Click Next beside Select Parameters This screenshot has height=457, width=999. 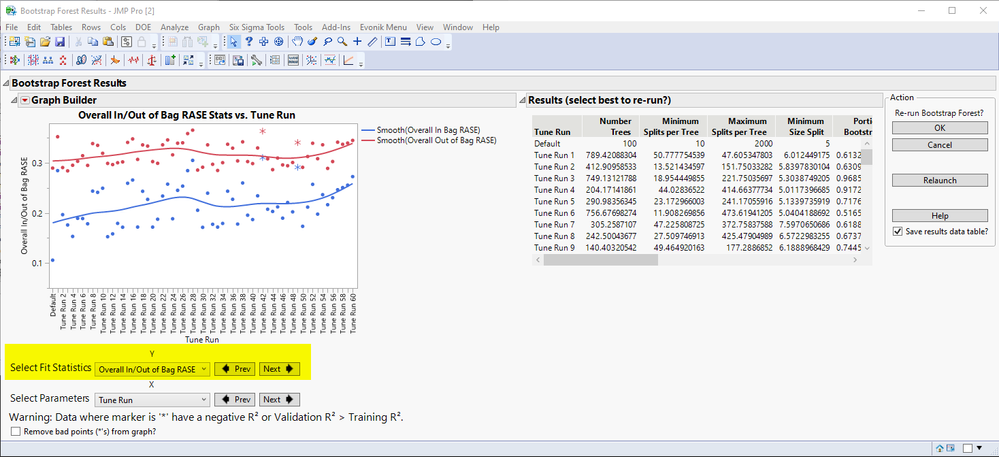tap(280, 400)
